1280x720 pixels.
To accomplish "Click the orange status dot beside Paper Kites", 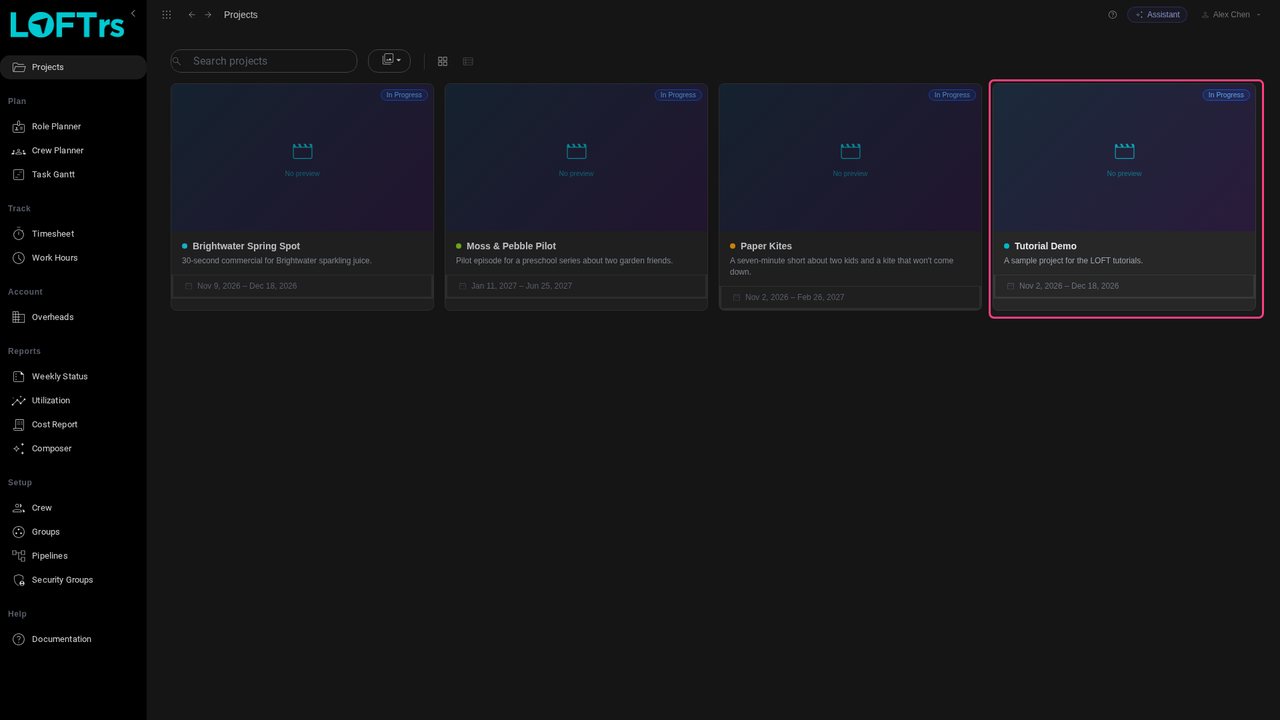I will click(x=733, y=246).
